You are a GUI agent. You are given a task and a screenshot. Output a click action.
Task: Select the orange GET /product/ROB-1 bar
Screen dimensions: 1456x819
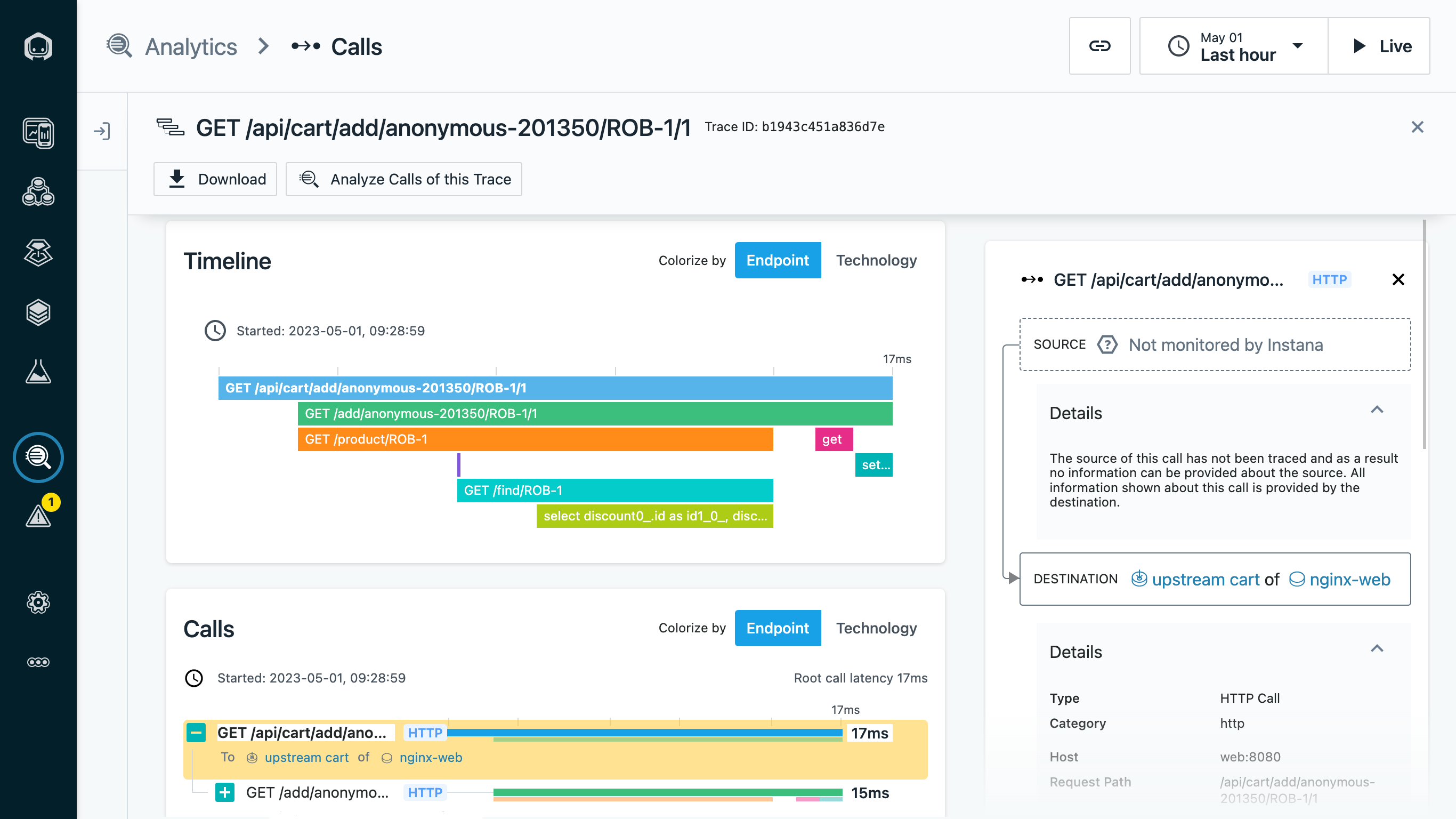click(535, 439)
